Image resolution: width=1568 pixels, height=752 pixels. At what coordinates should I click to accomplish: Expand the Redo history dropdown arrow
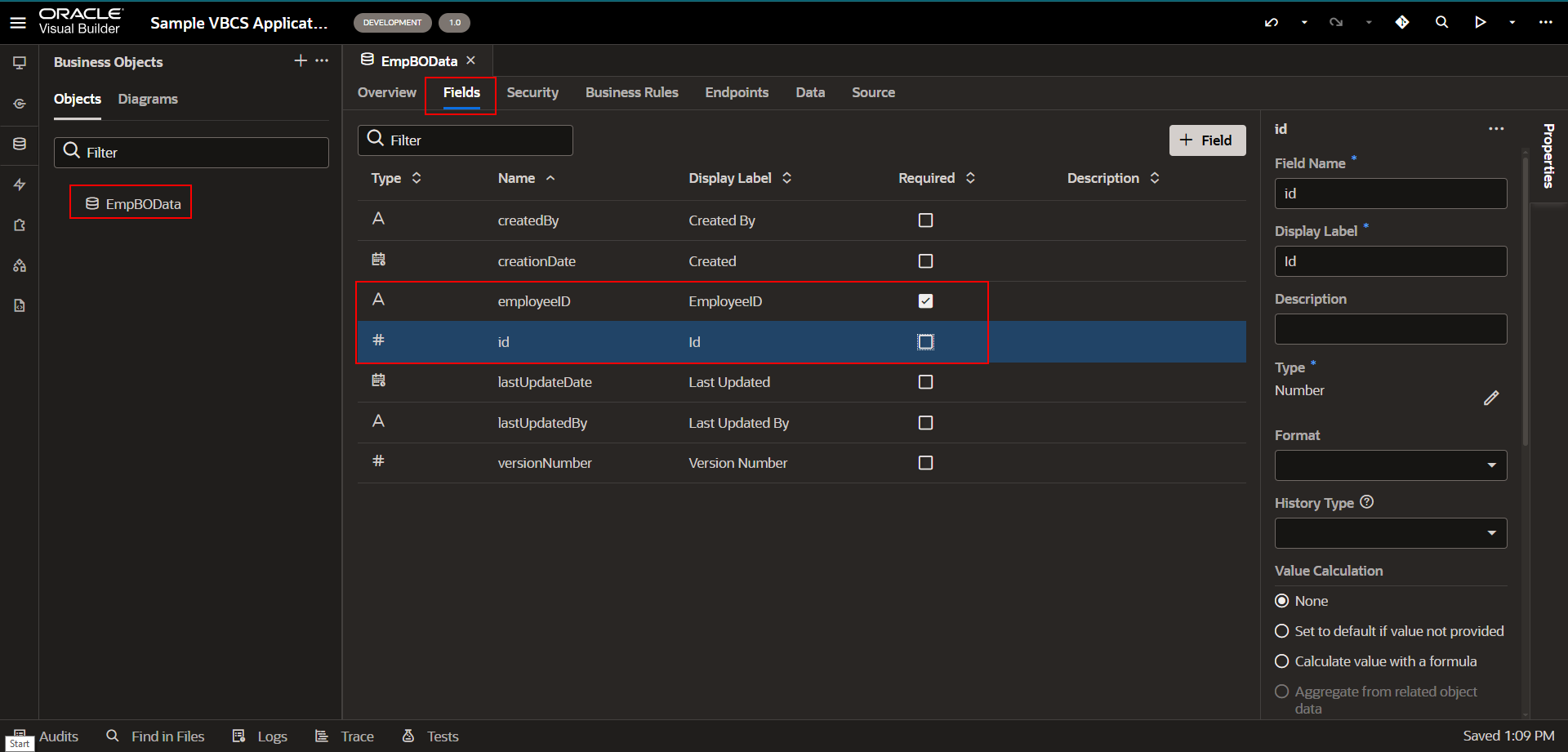[1369, 23]
